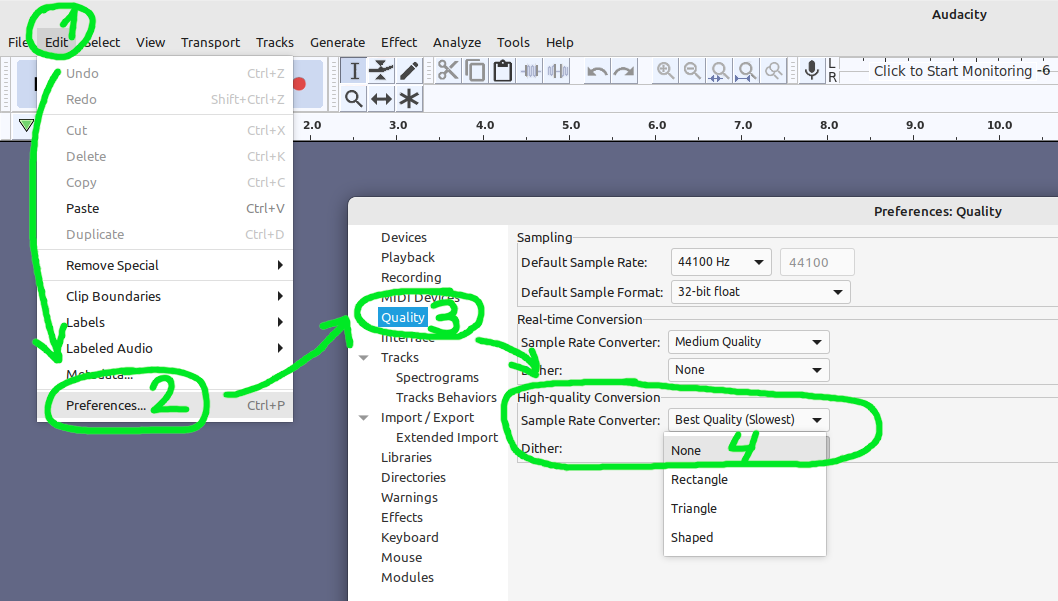This screenshot has height=601, width=1058.
Task: Open the Edit menu
Action: [57, 42]
